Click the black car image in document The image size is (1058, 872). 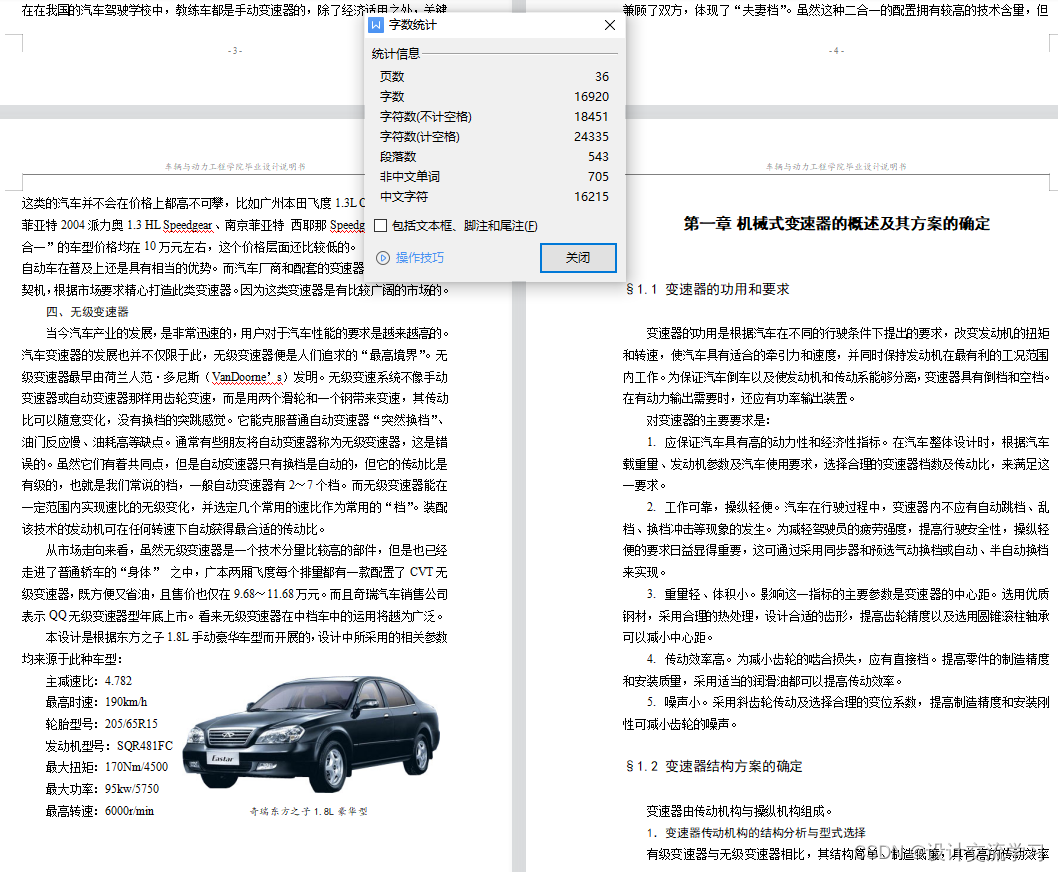pyautogui.click(x=312, y=733)
